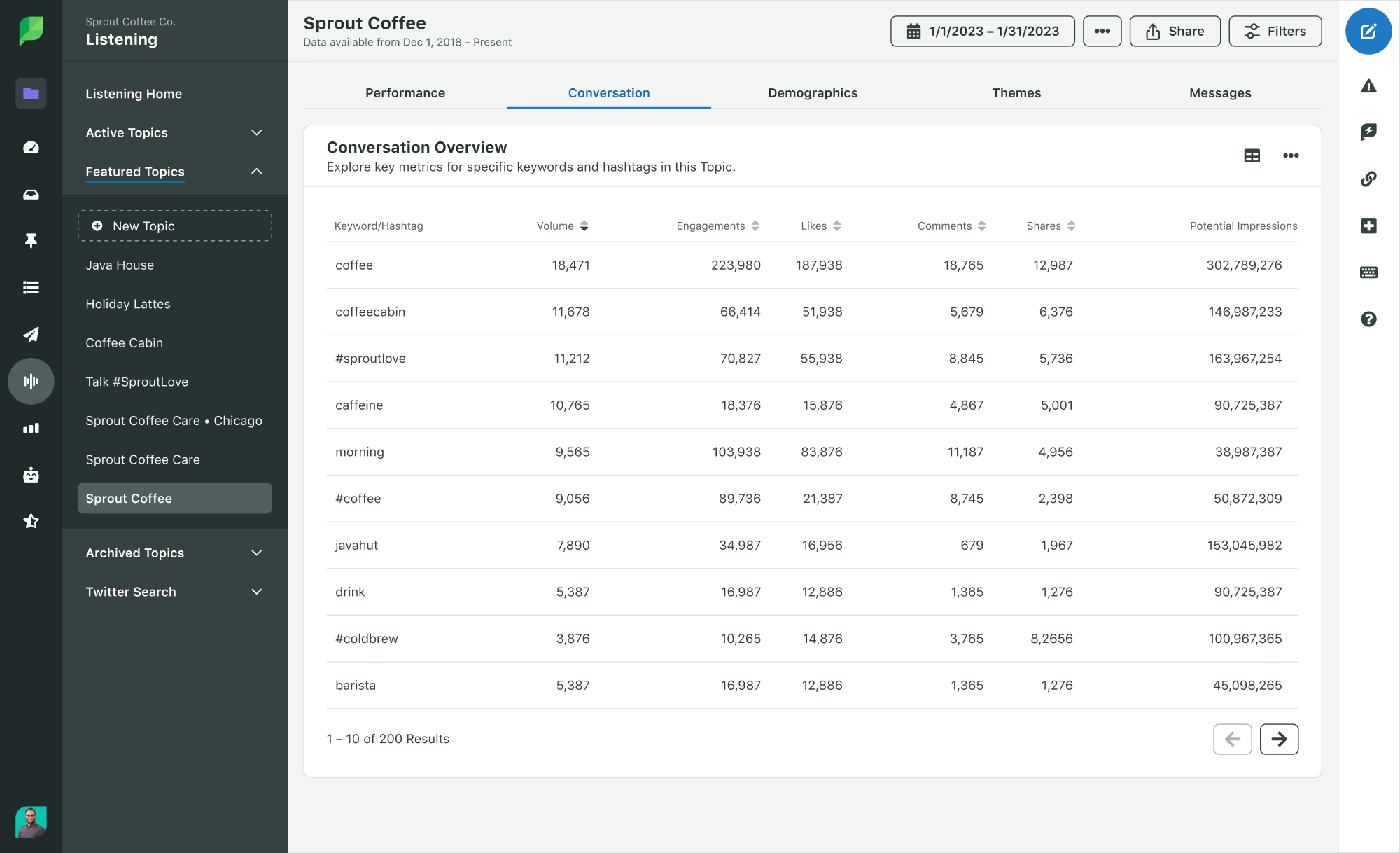Image resolution: width=1400 pixels, height=853 pixels.
Task: Sort results by Potential Impressions column
Action: coord(1244,226)
